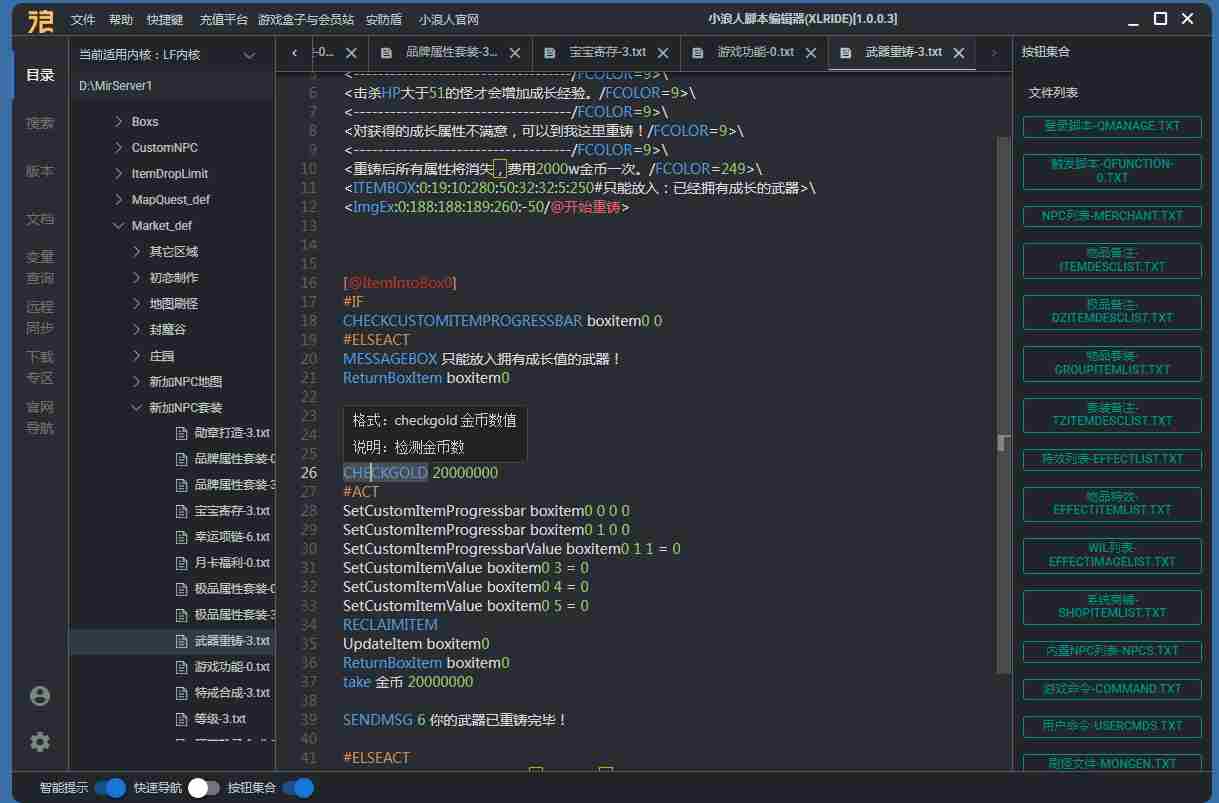1219x803 pixels.
Task: Enable the 快速导航 toggle
Action: pyautogui.click(x=199, y=788)
